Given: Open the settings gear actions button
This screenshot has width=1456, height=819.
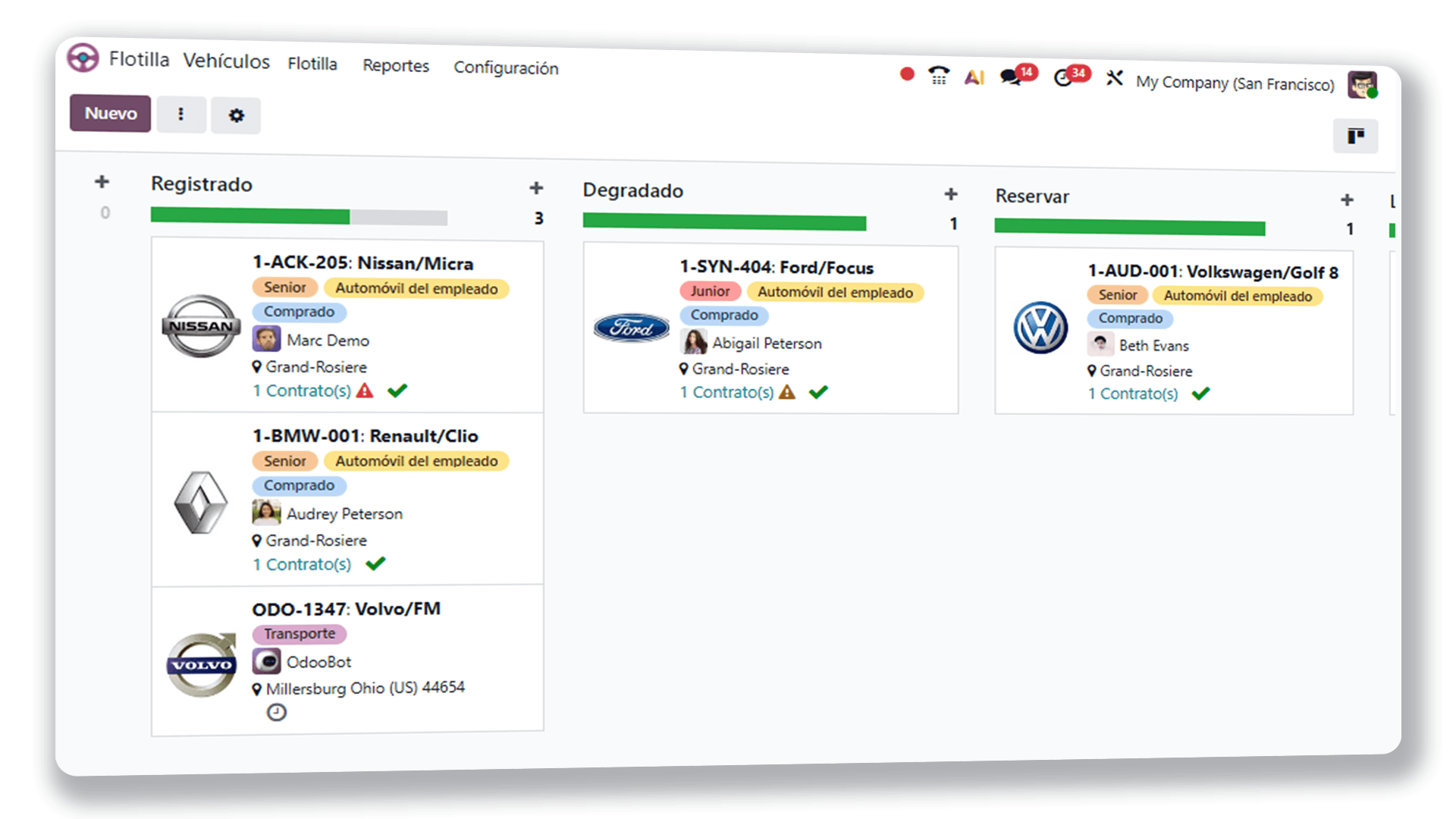Looking at the screenshot, I should click(x=236, y=115).
